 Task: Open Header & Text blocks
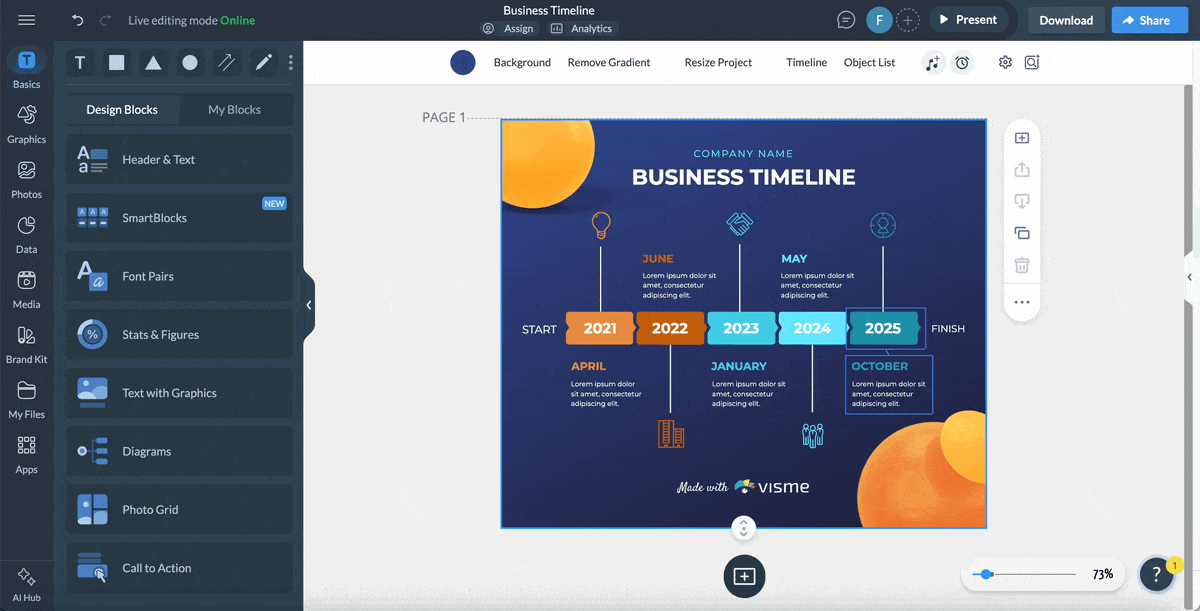[179, 159]
